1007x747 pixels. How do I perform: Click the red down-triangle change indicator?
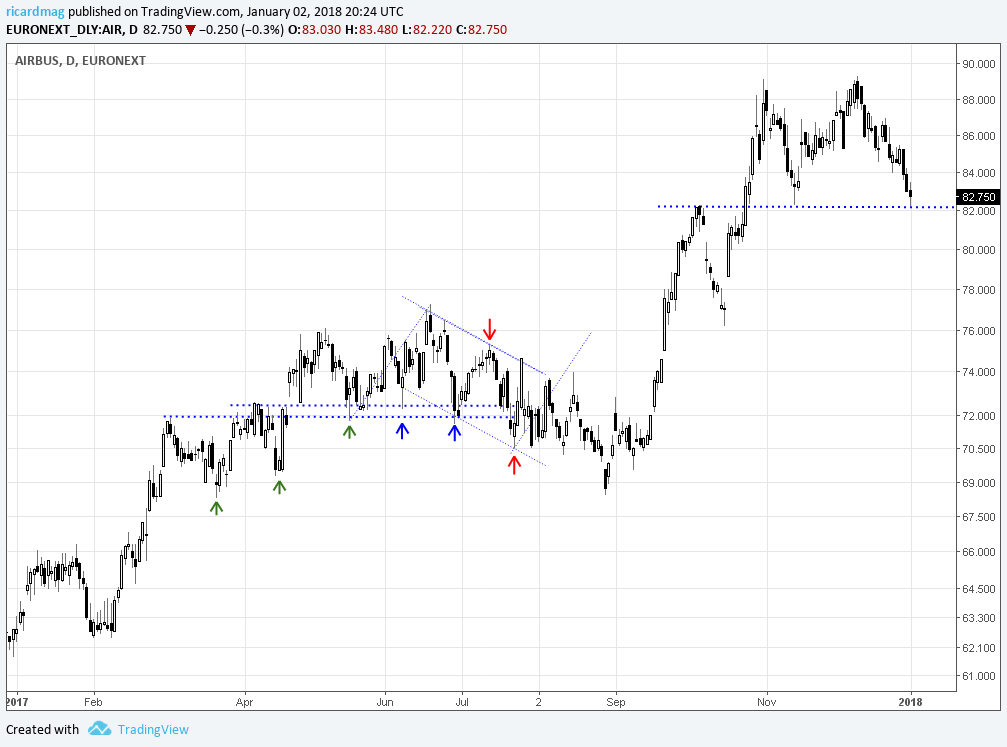[191, 30]
